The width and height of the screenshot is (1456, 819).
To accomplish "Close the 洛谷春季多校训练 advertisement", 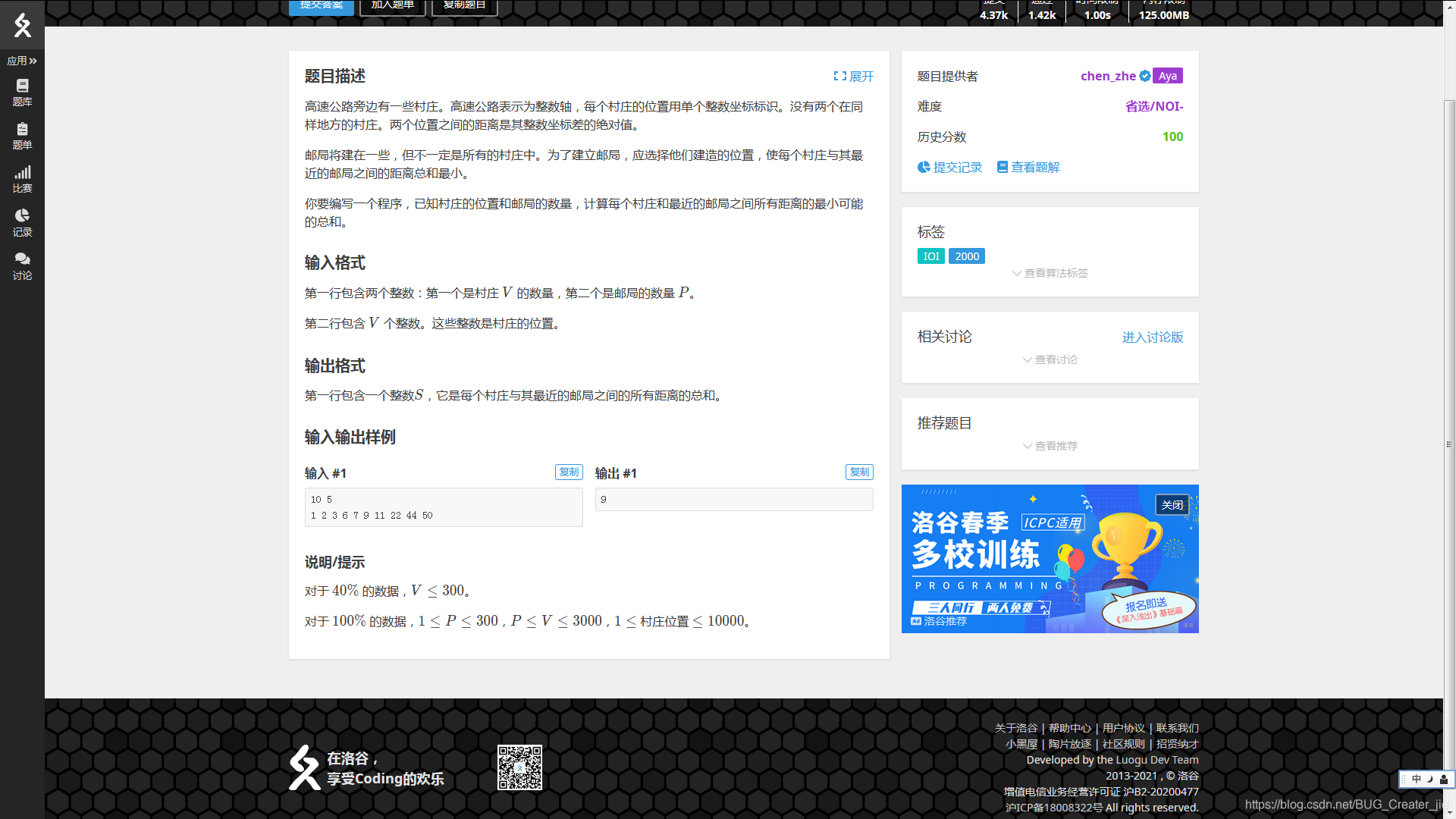I will coord(1172,504).
